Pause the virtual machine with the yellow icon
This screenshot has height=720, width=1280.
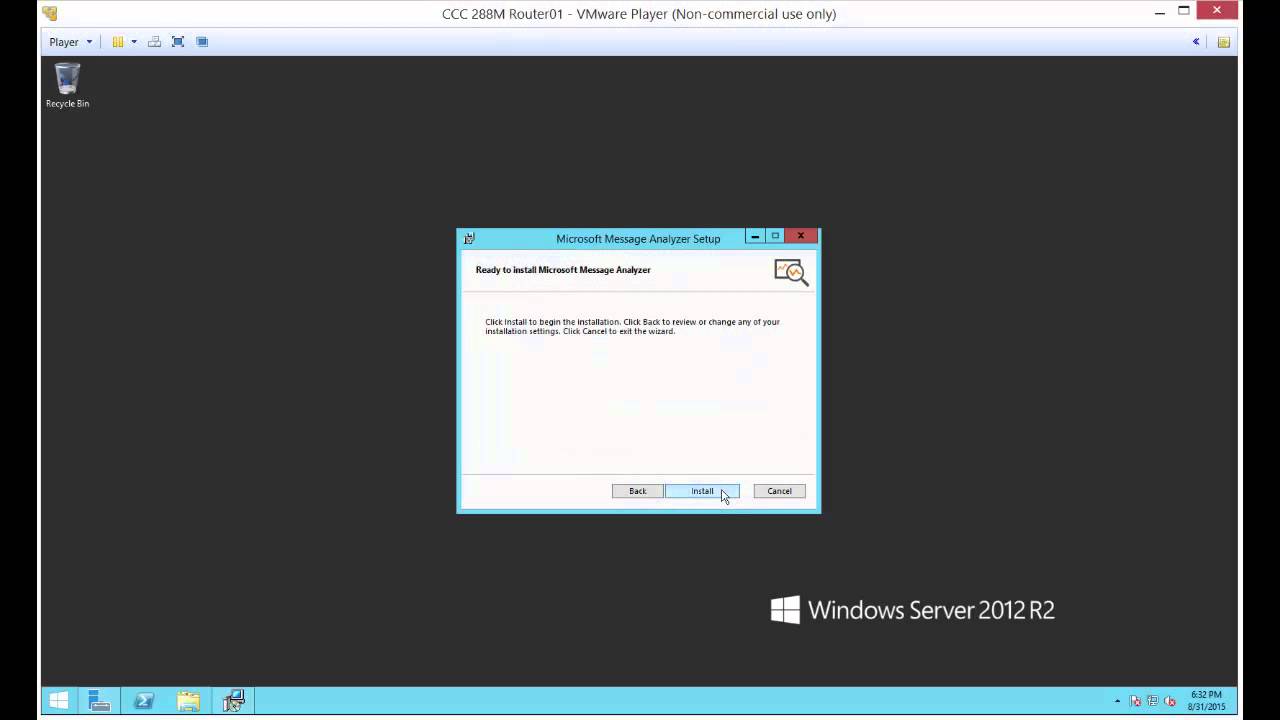tap(118, 42)
